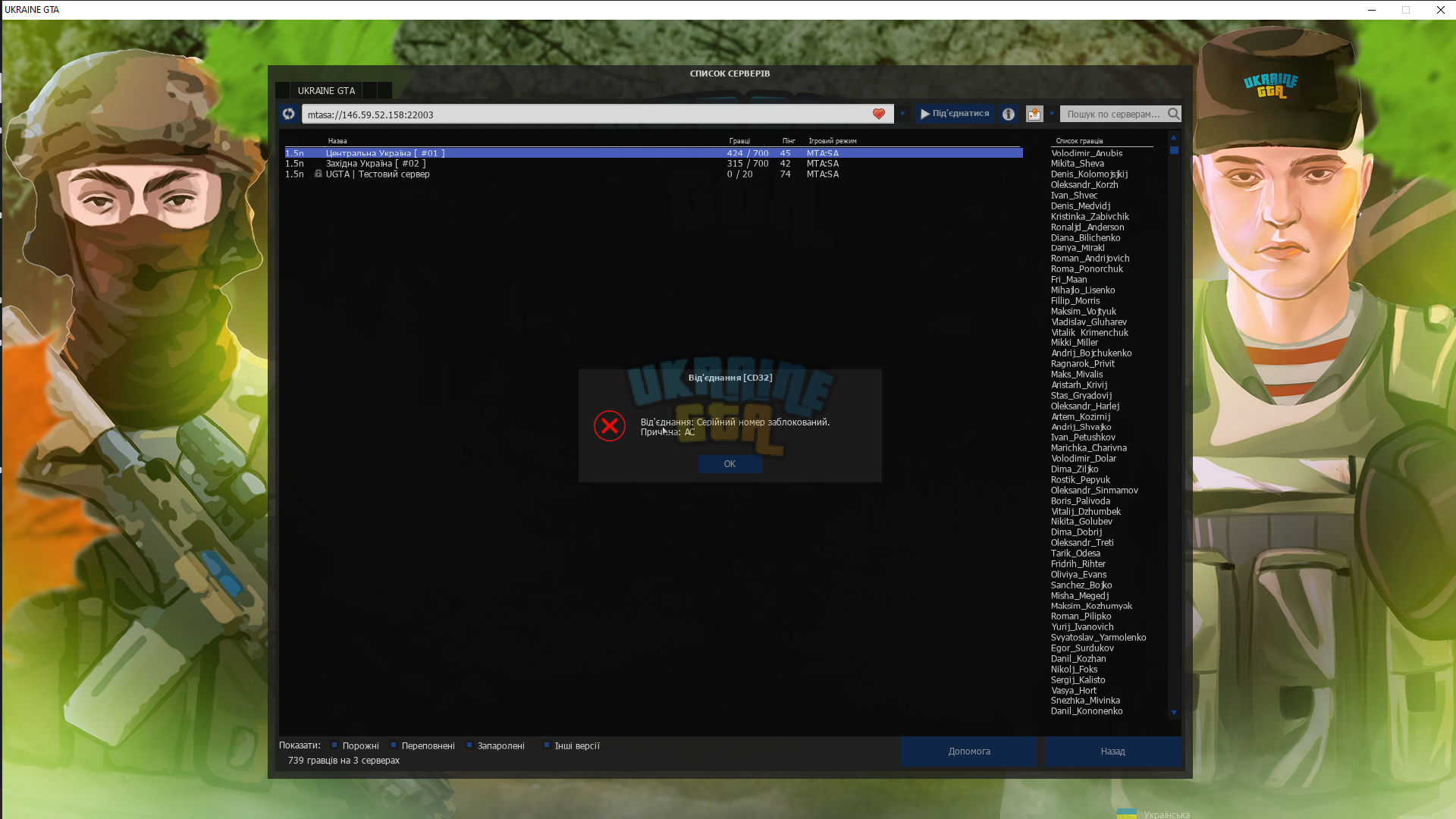
Task: Select player Svyatoslav_Yarmolenko
Action: point(1098,638)
